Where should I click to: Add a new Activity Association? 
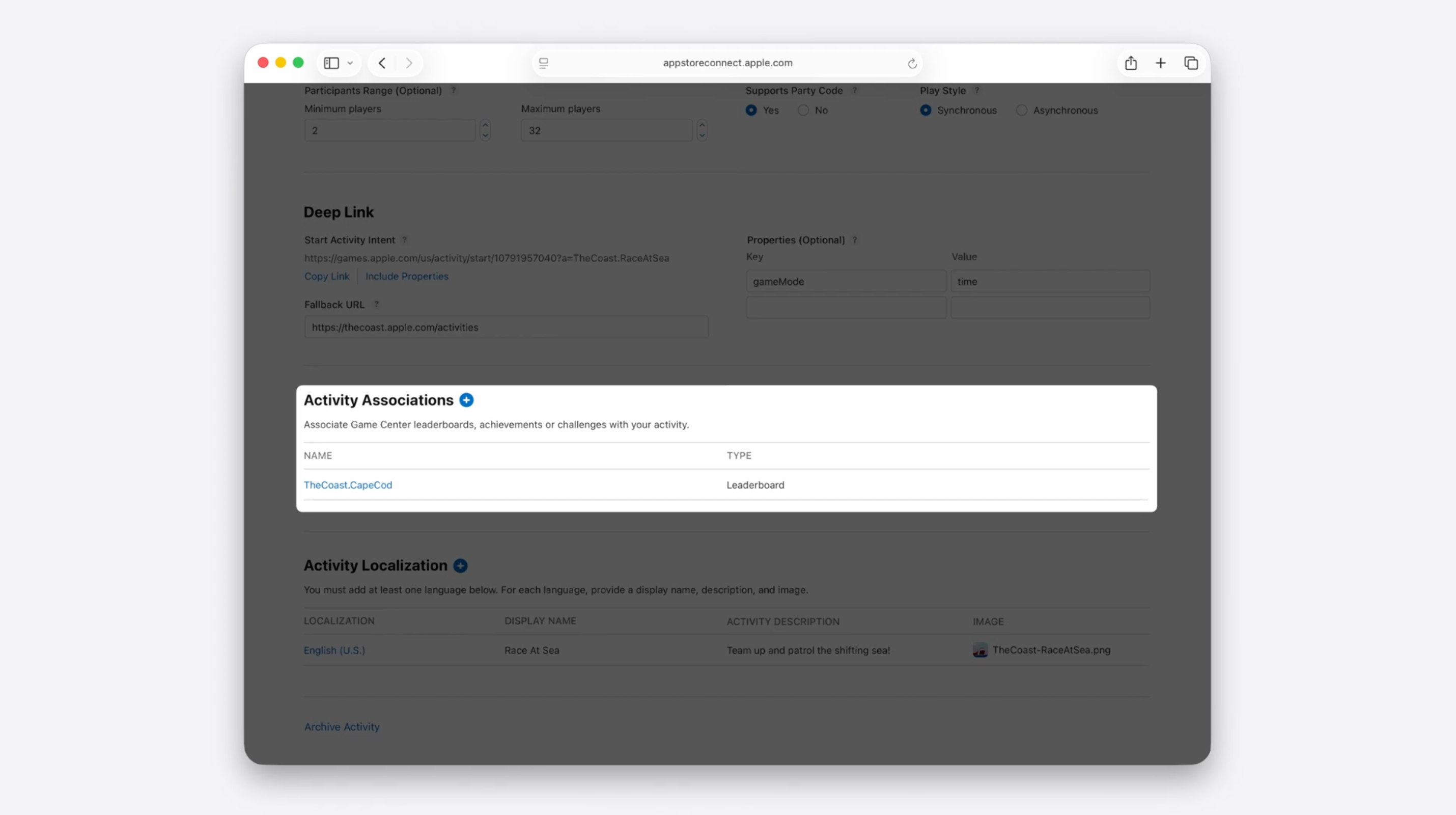coord(466,400)
